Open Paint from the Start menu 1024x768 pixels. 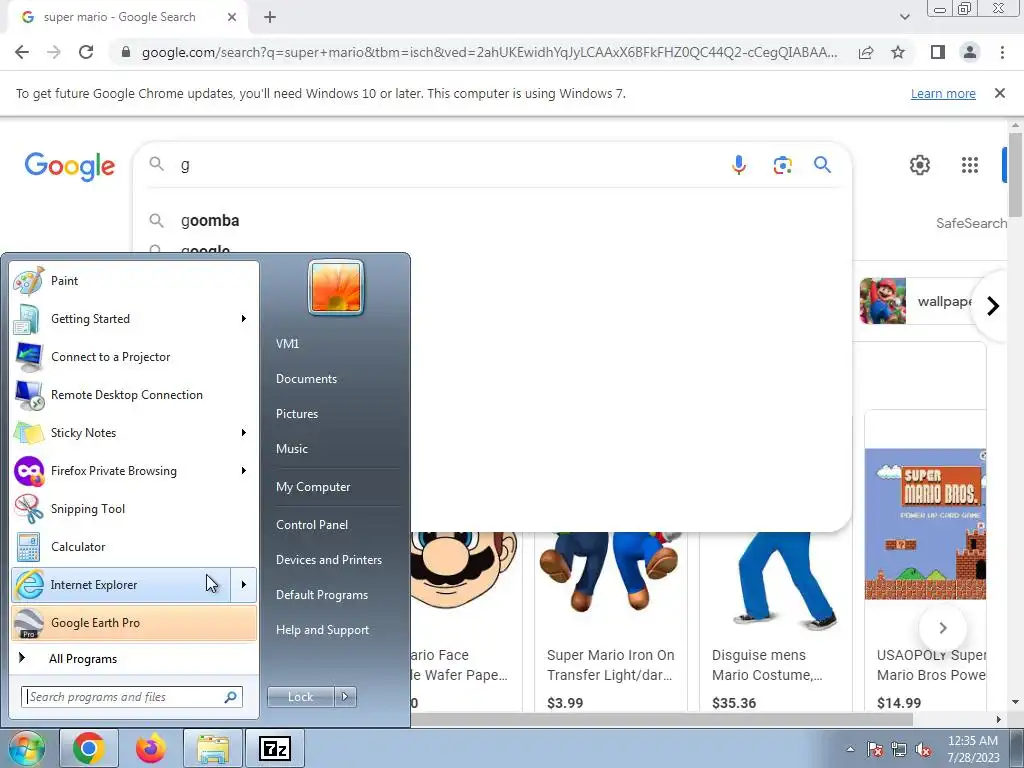(x=134, y=281)
